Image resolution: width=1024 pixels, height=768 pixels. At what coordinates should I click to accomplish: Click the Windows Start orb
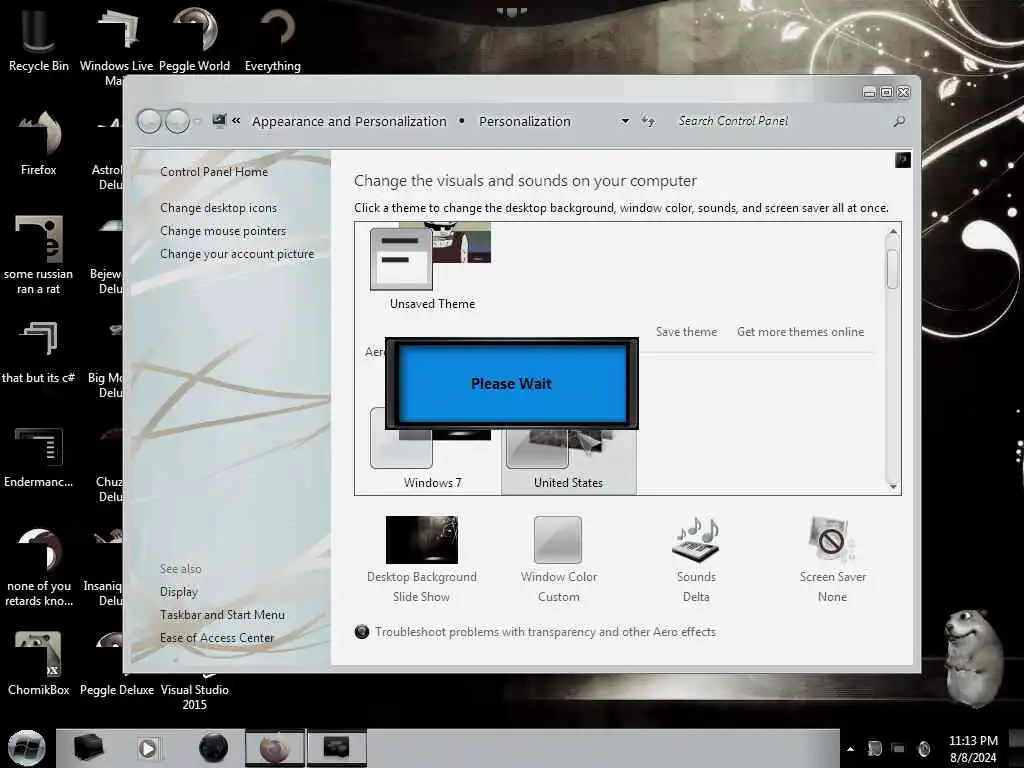(26, 748)
